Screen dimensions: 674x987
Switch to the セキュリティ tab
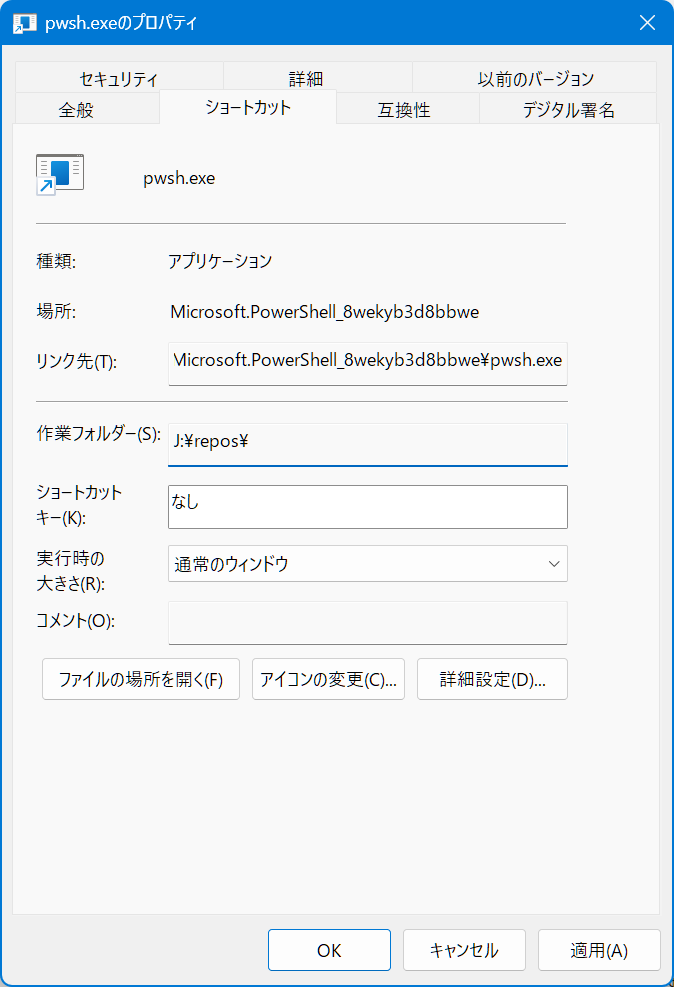click(119, 78)
